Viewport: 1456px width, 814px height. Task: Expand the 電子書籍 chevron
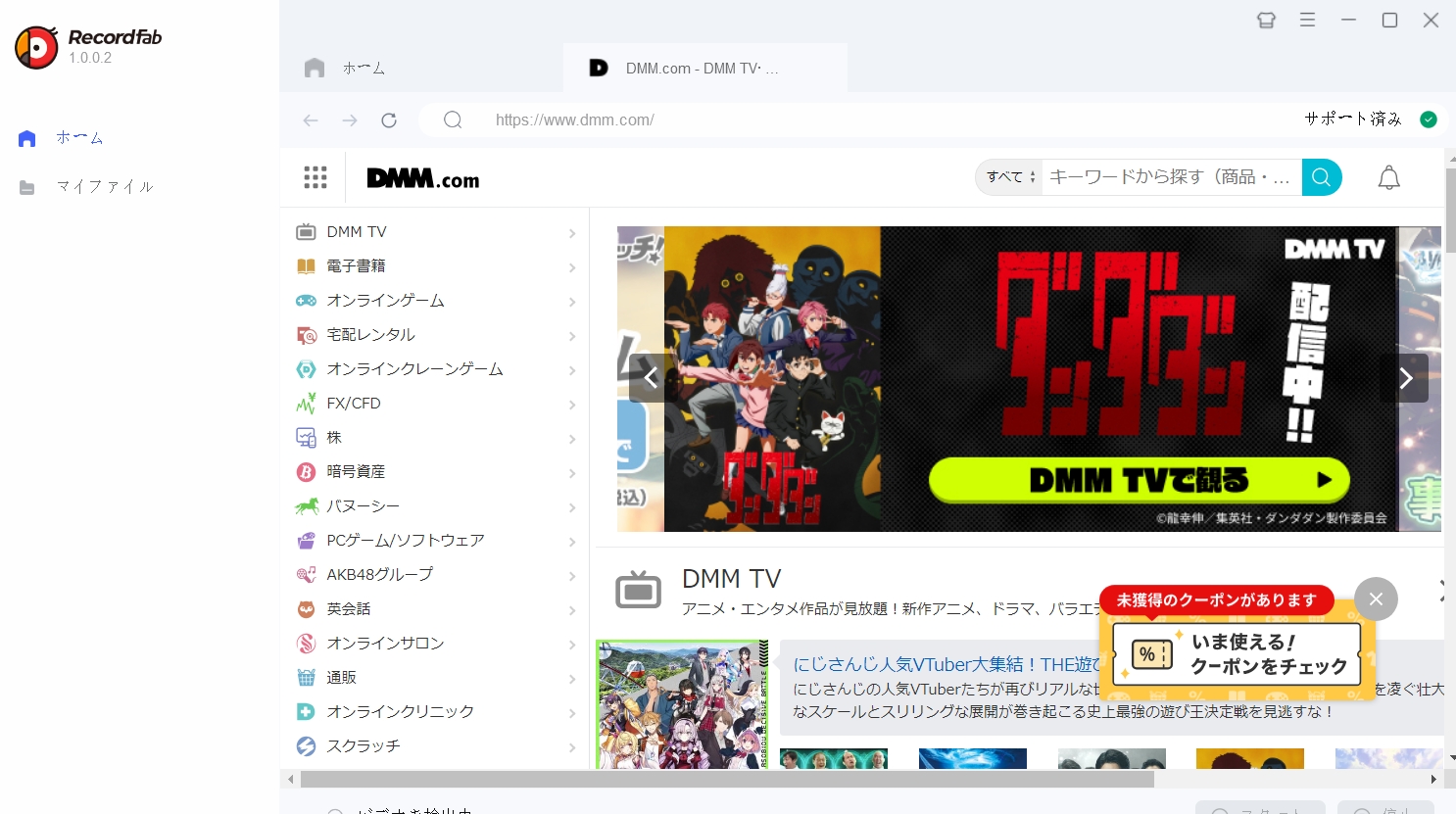pyautogui.click(x=572, y=267)
